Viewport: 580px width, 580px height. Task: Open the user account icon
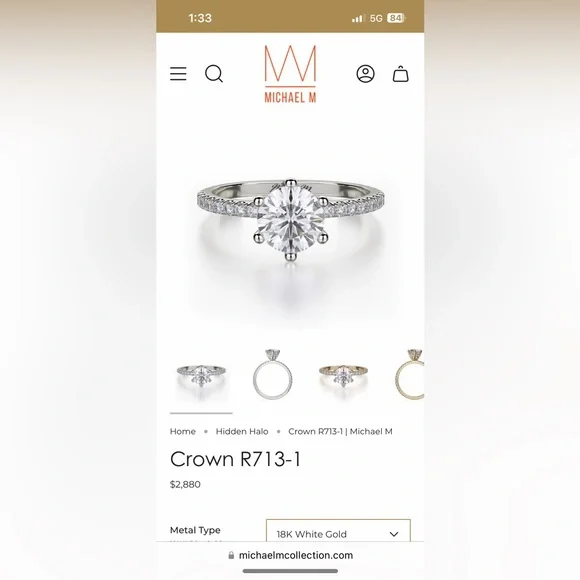[365, 74]
